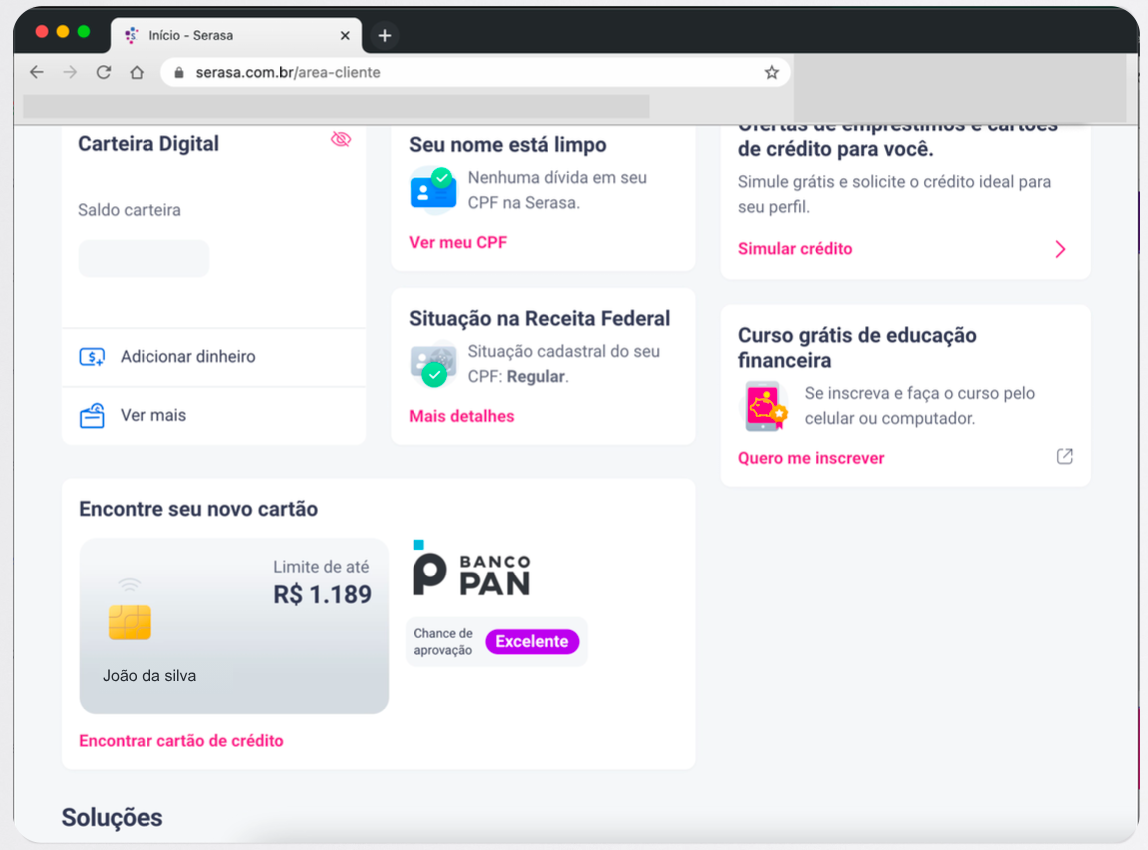Click the Seu nome está limpo heading
This screenshot has height=850, width=1148.
pos(507,145)
